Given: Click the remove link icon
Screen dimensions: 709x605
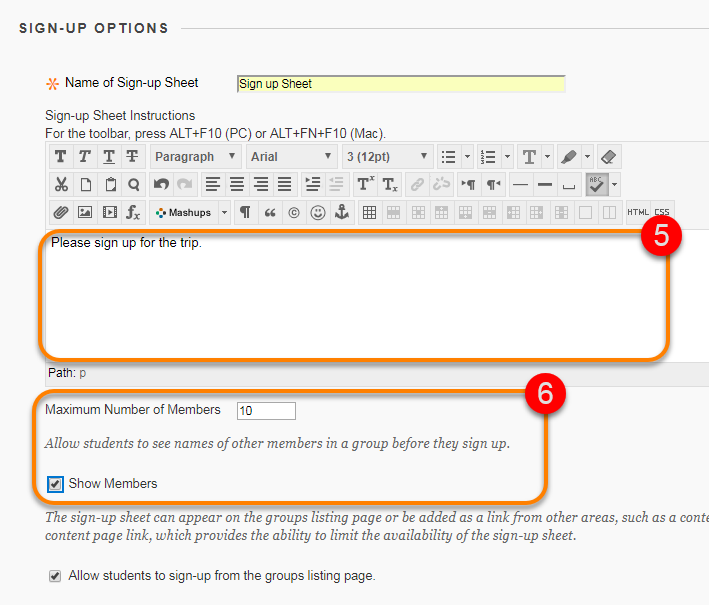Looking at the screenshot, I should pyautogui.click(x=441, y=184).
